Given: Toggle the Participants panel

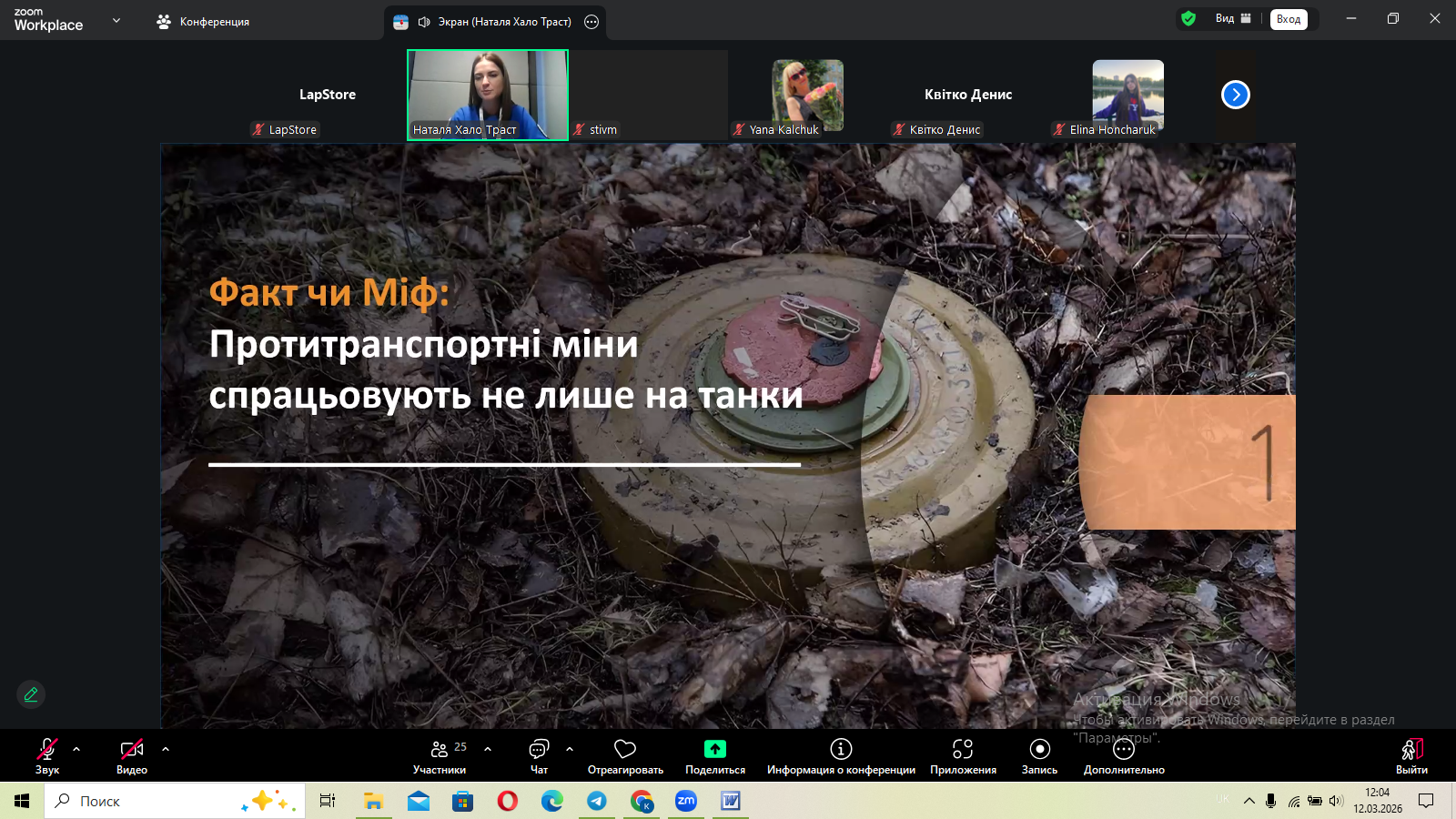Looking at the screenshot, I should click(440, 750).
